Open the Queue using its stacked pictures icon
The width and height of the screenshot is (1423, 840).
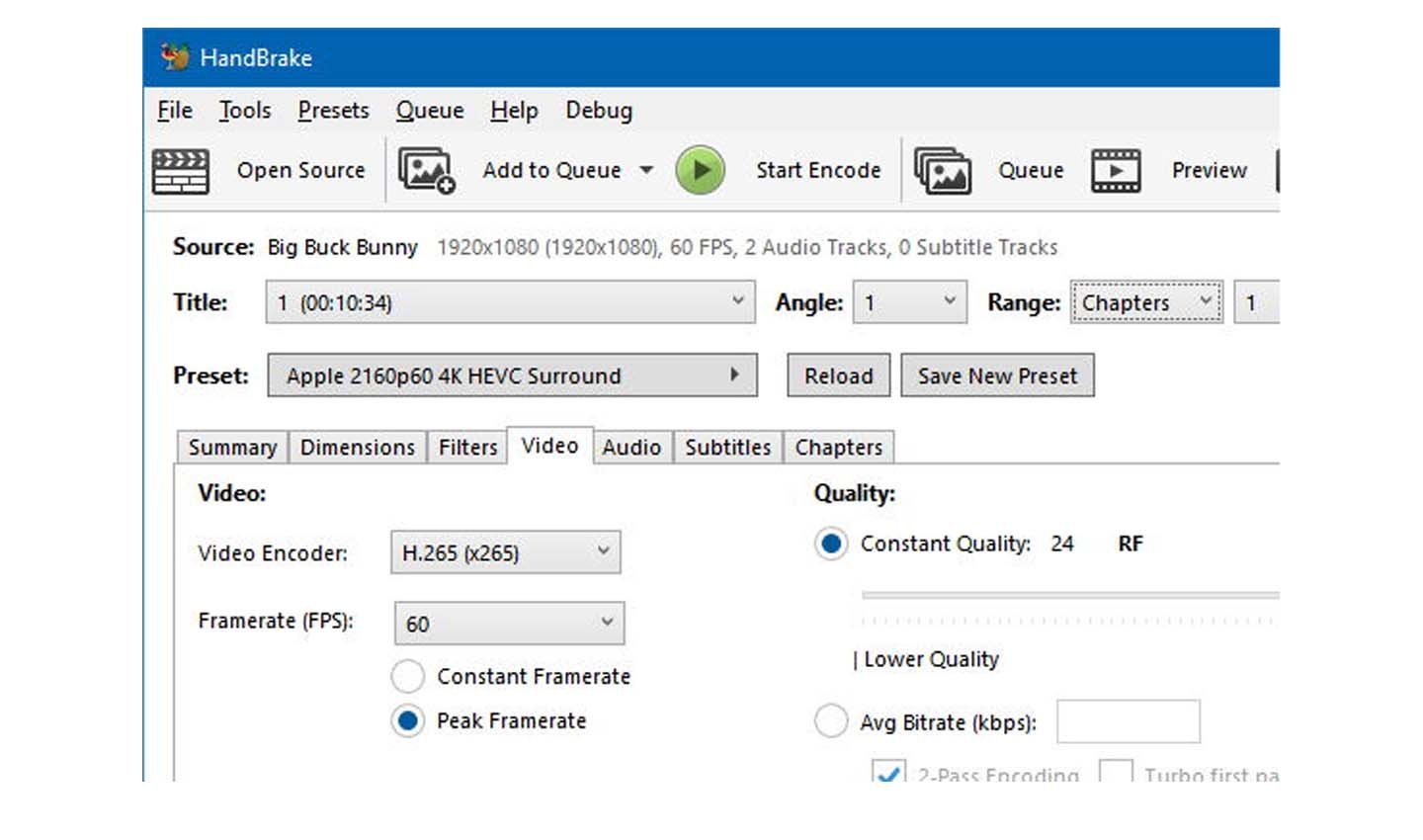[x=942, y=171]
